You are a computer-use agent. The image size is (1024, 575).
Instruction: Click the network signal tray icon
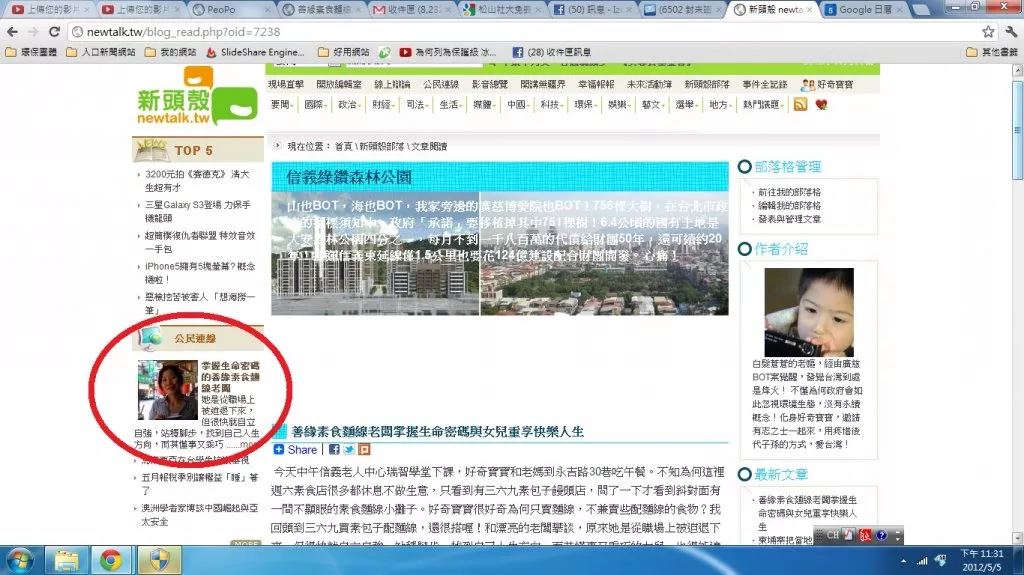(x=922, y=561)
